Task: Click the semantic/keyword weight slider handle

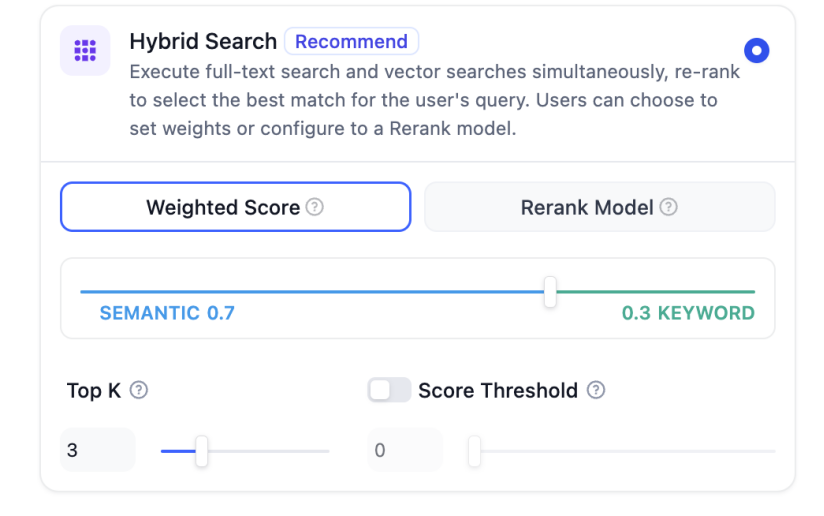Action: coord(550,292)
